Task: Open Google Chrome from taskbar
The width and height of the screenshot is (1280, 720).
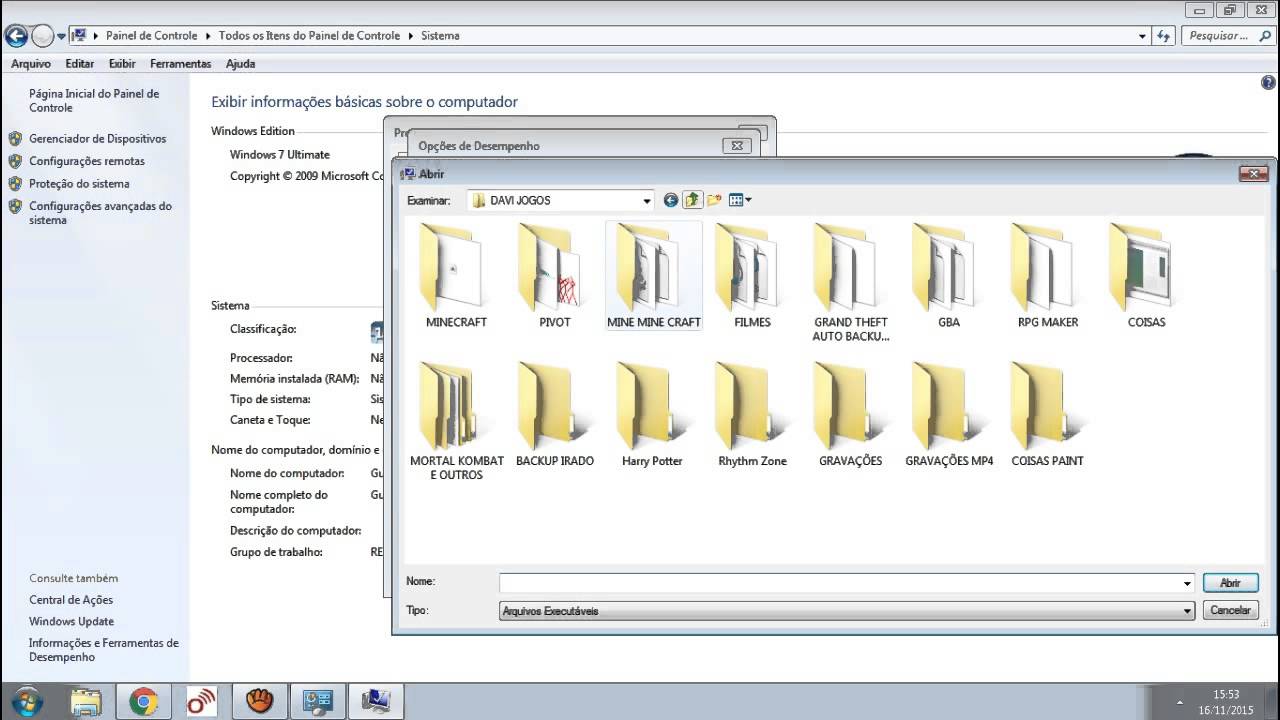Action: 143,702
